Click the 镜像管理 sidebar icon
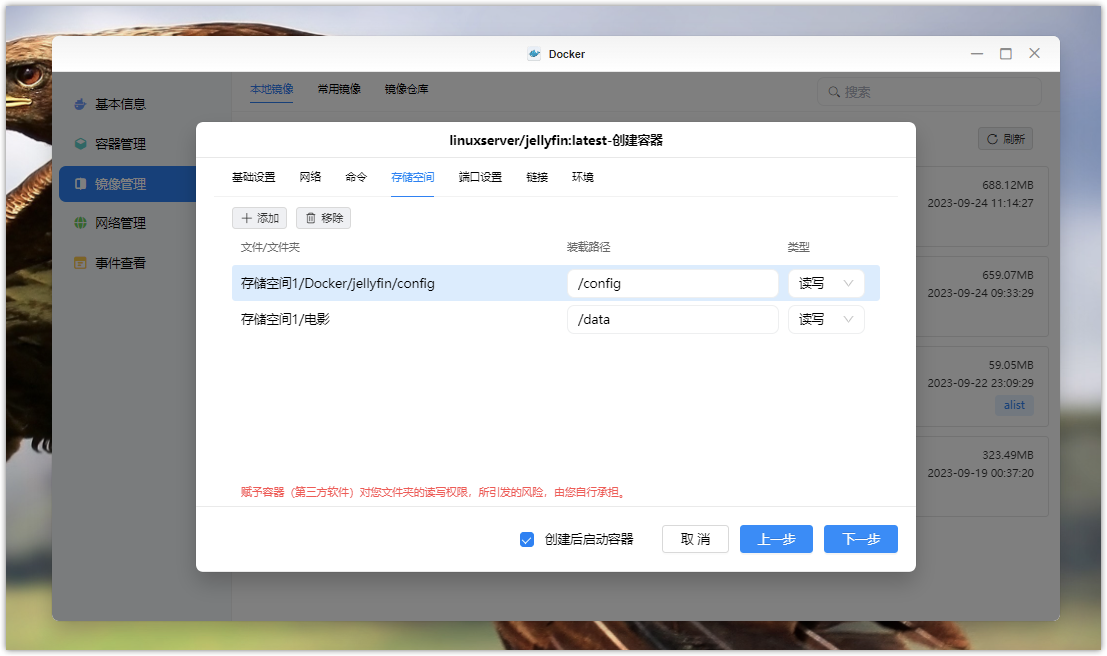Image resolution: width=1107 pixels, height=656 pixels. [x=80, y=184]
